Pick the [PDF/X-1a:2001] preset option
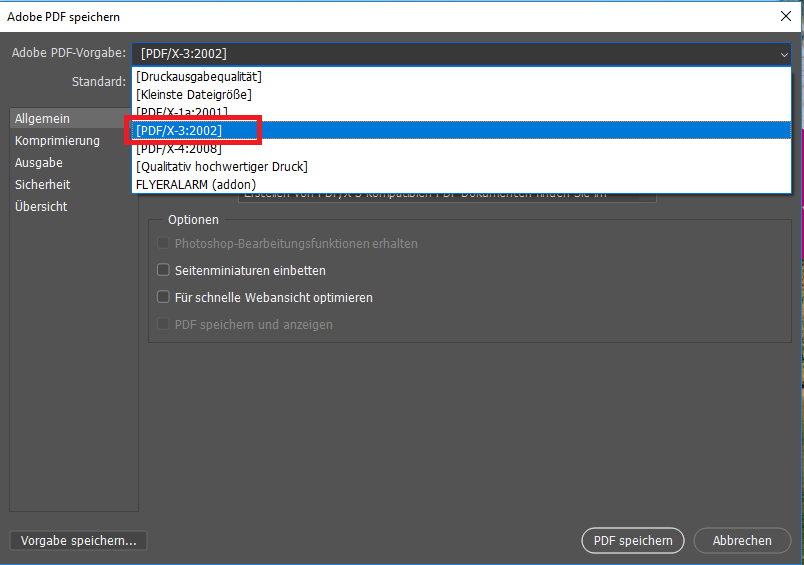 click(181, 112)
